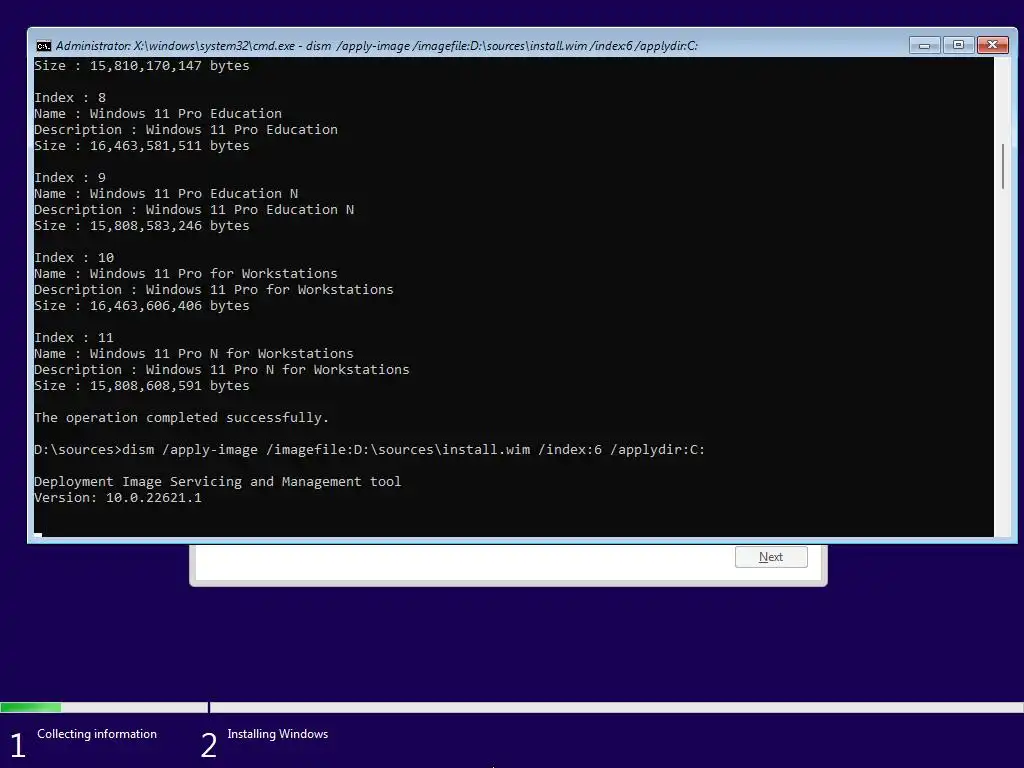Click size '16,463,606,406 bytes' line

[x=142, y=306]
